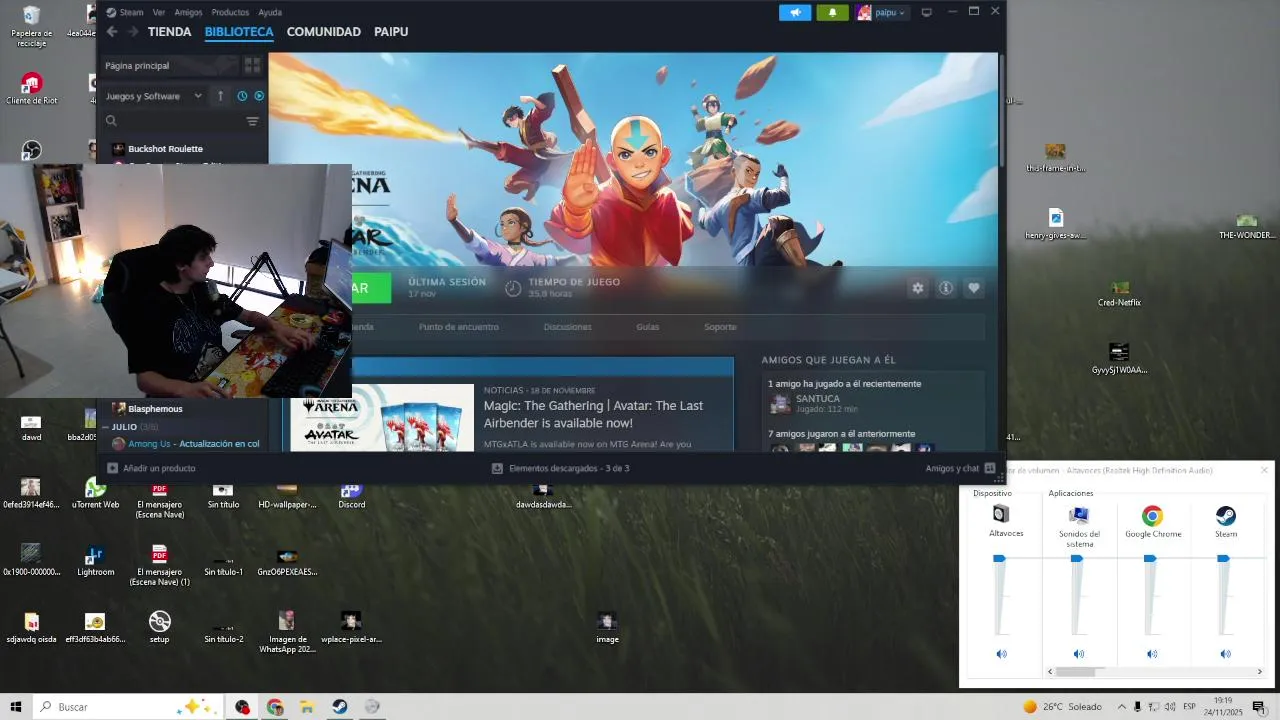This screenshot has width=1280, height=720.
Task: Click Google Chrome icon in volume mixer
Action: point(1152,516)
